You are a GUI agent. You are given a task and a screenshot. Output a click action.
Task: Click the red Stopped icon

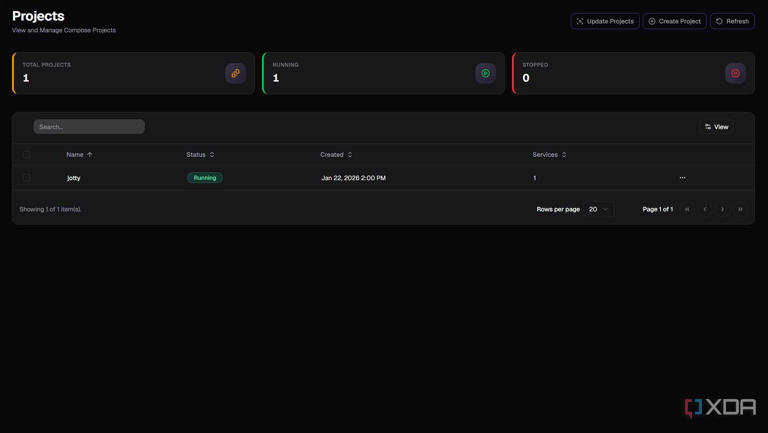tap(735, 73)
